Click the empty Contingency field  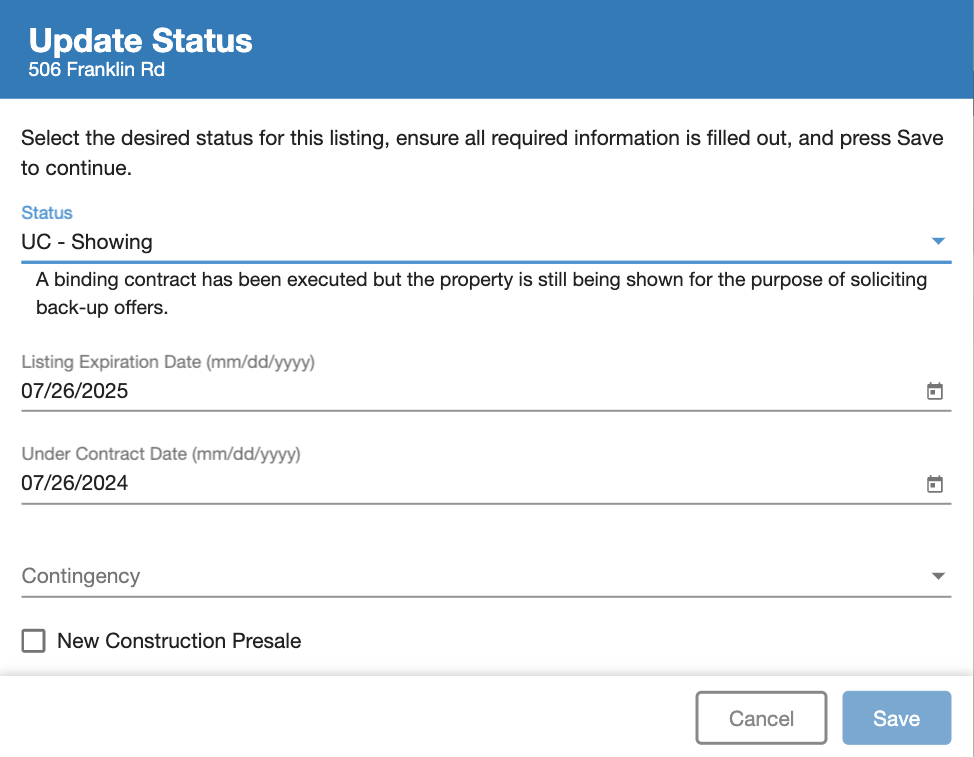(400, 576)
